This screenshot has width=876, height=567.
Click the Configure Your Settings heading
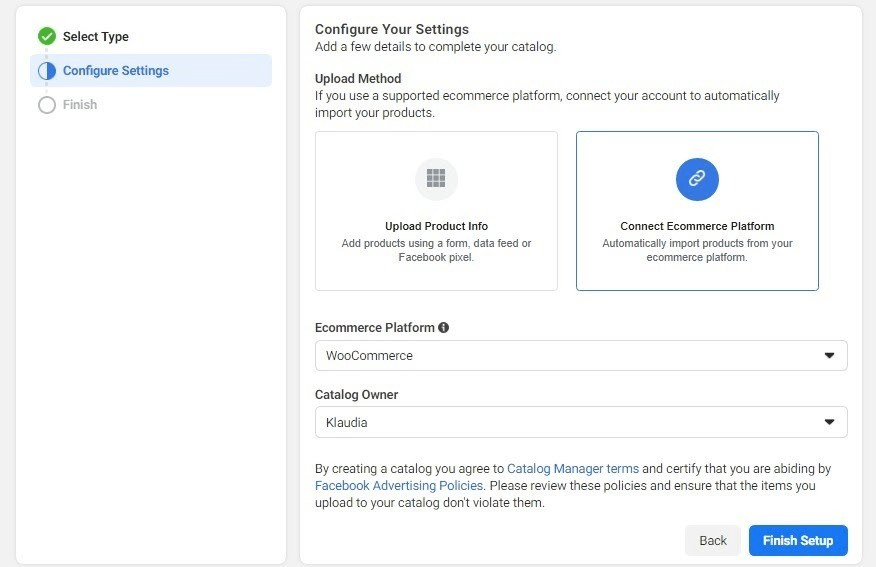[x=392, y=29]
